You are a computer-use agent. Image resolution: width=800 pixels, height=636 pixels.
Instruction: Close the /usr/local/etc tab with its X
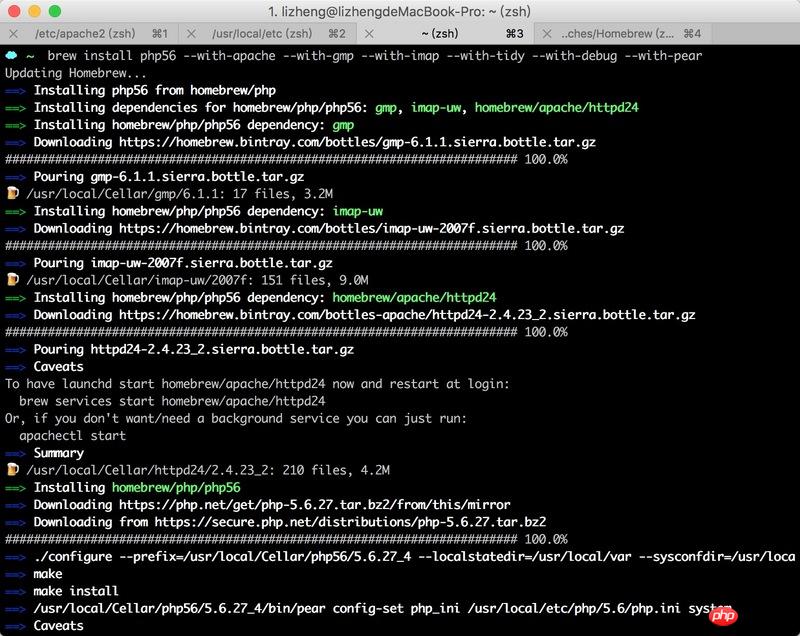tap(191, 34)
